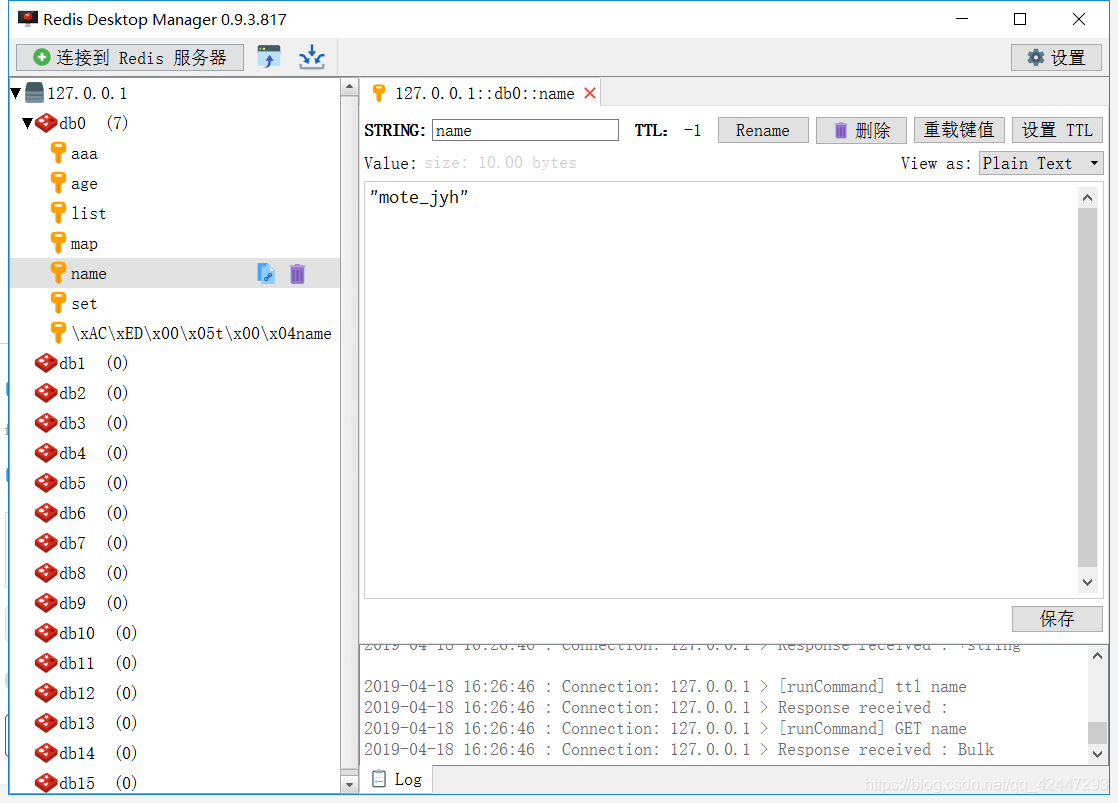Click the key name input field
1118x803 pixels.
525,131
